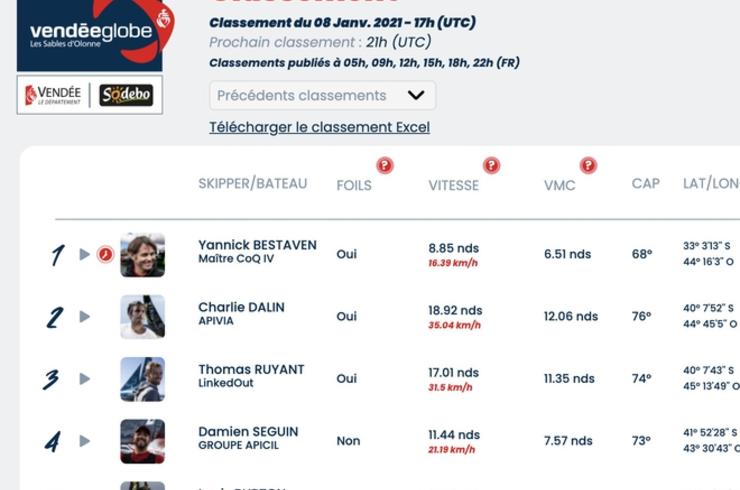Click Yannick BESTAVEN skipper name
Screen dimensions: 740x490
(x=257, y=245)
